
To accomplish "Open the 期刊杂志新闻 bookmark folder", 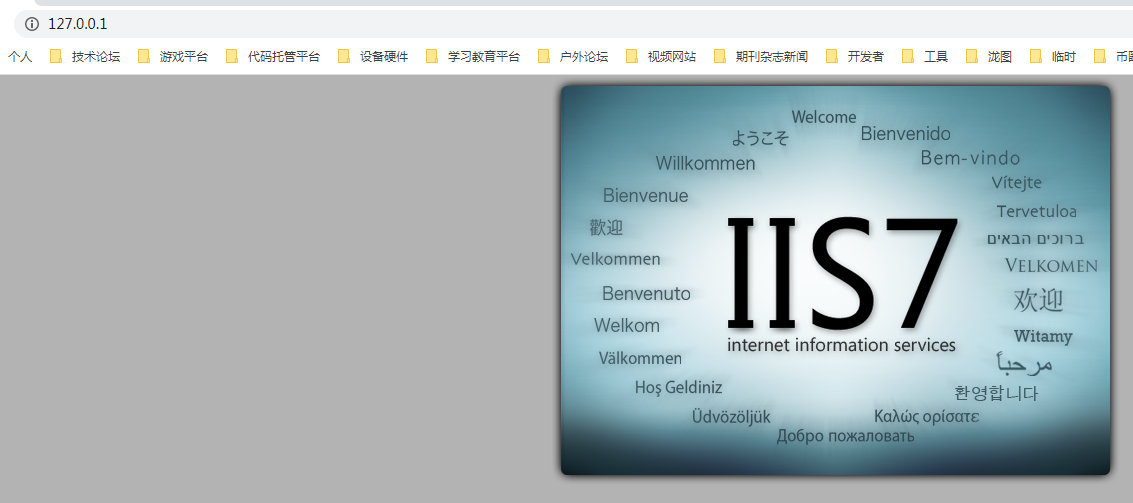I will pyautogui.click(x=761, y=56).
